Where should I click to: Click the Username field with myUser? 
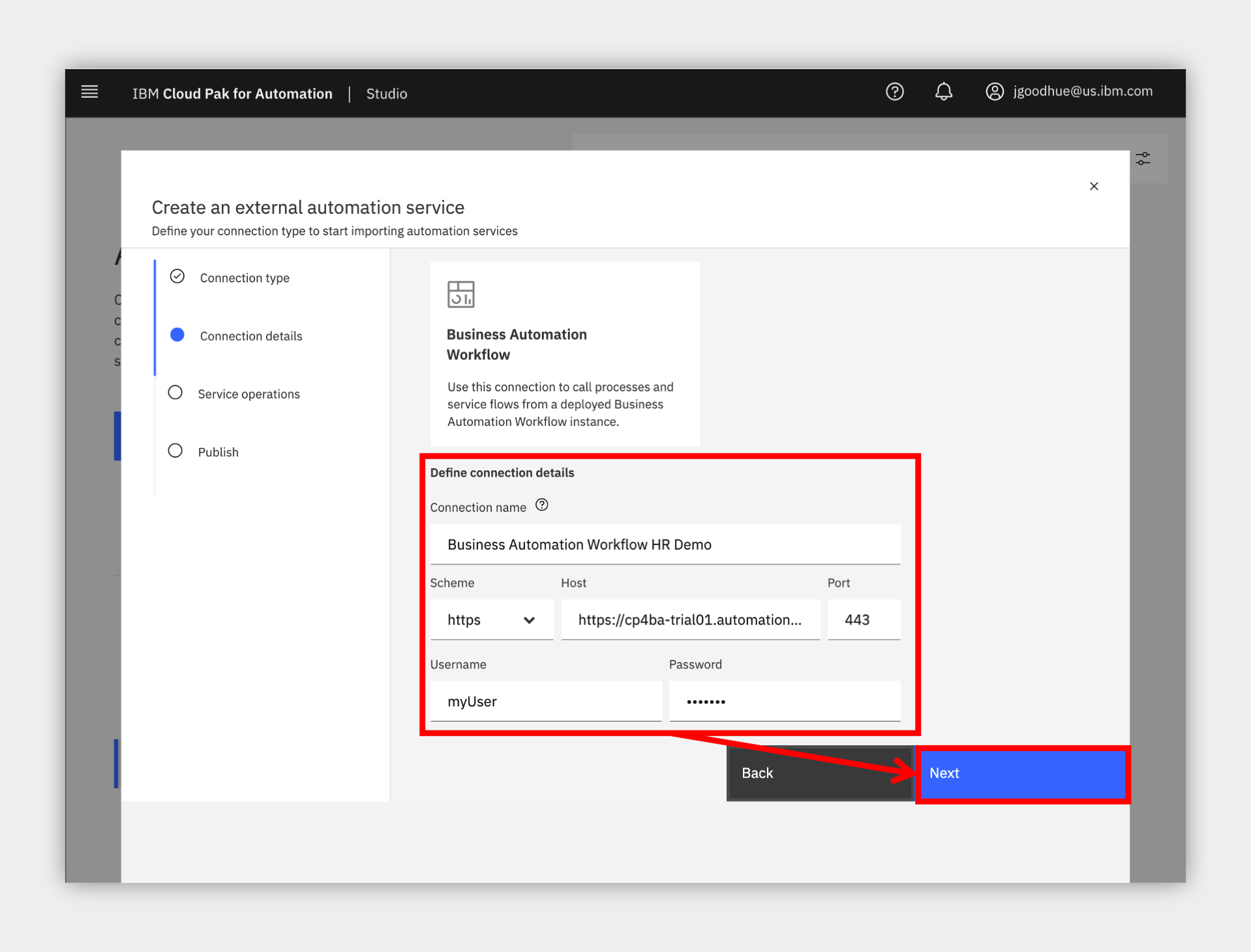tap(546, 702)
